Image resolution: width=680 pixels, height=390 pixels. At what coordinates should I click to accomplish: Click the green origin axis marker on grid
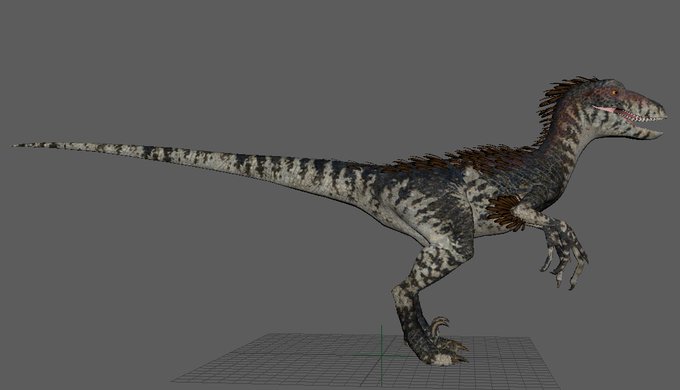click(x=382, y=355)
